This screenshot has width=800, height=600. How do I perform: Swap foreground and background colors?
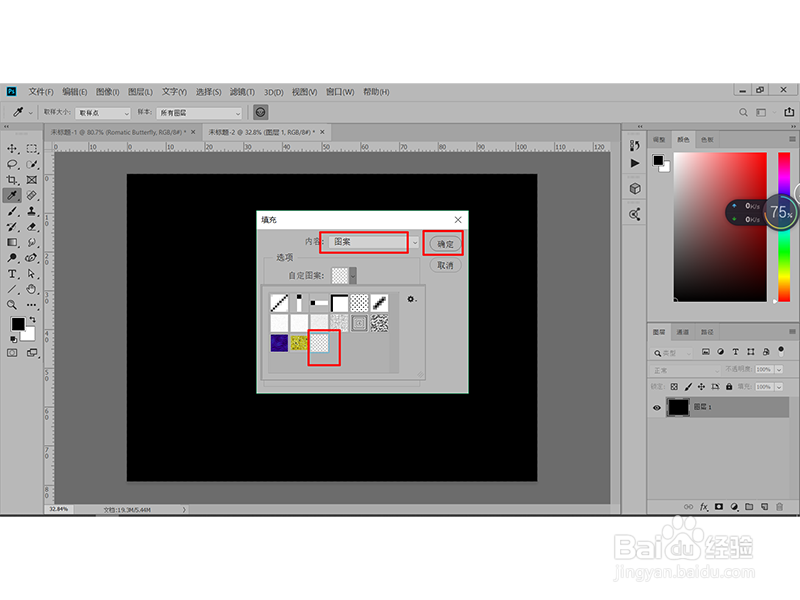33,320
